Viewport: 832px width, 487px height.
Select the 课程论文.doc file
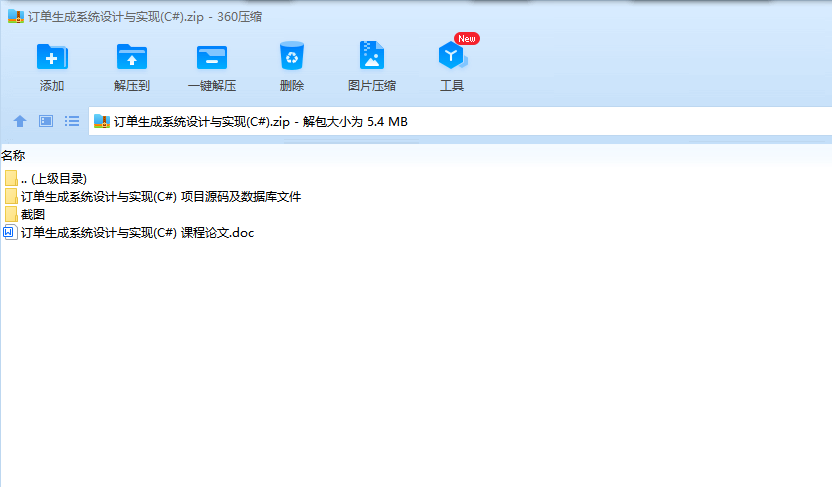click(129, 232)
